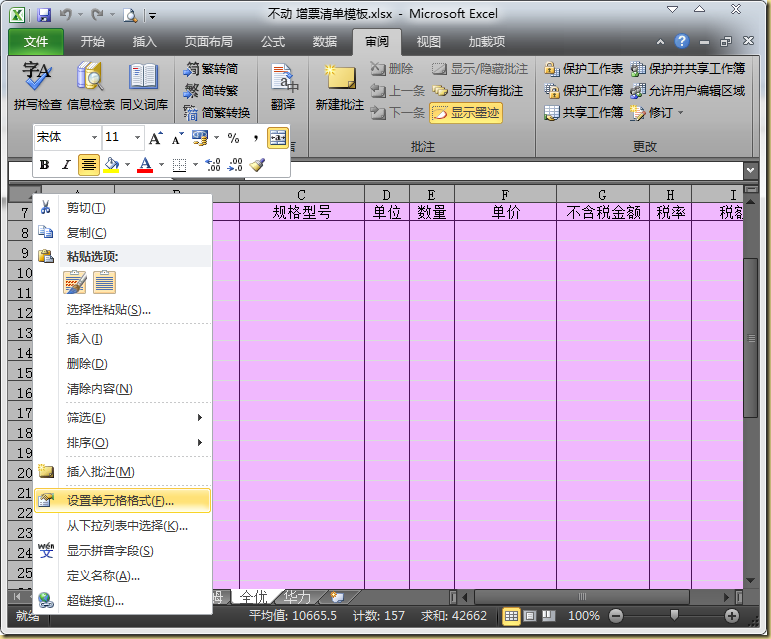The width and height of the screenshot is (771, 639).
Task: Click 显示所有批注 to show all comments
Action: coord(477,91)
